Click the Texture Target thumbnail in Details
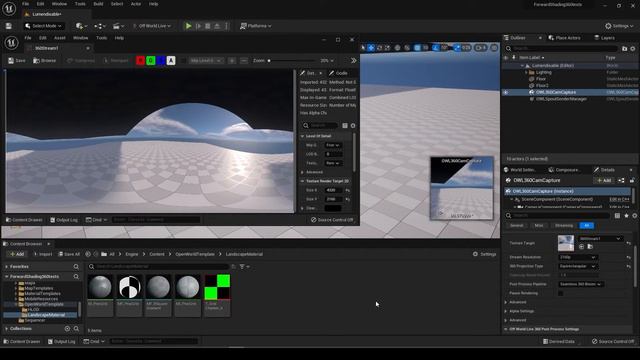The width and height of the screenshot is (640, 360). click(566, 243)
